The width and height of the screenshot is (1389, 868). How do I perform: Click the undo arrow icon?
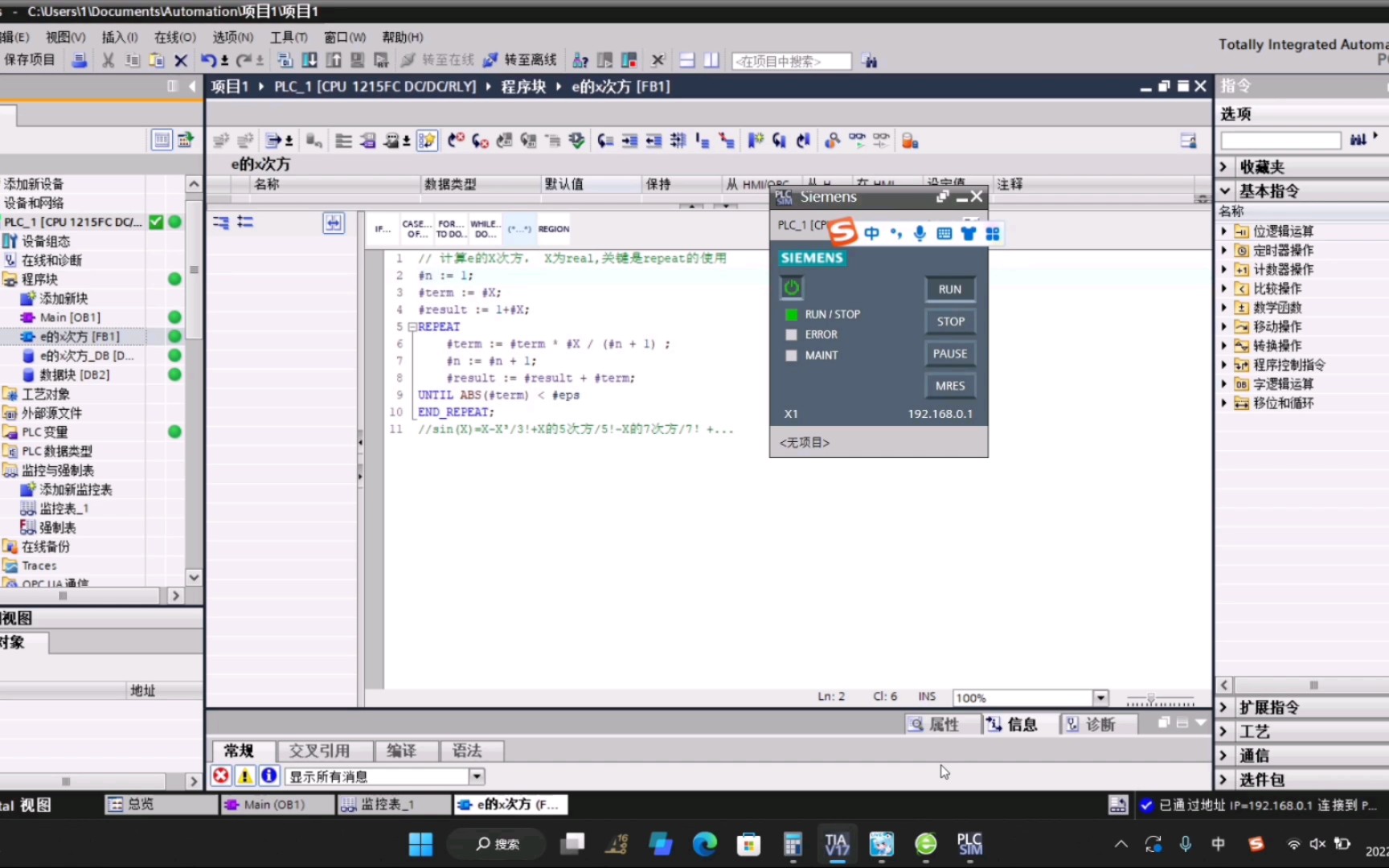(x=208, y=60)
